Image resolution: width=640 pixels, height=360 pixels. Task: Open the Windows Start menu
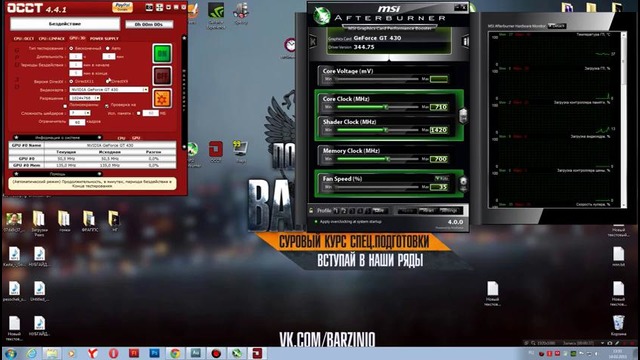click(x=10, y=353)
